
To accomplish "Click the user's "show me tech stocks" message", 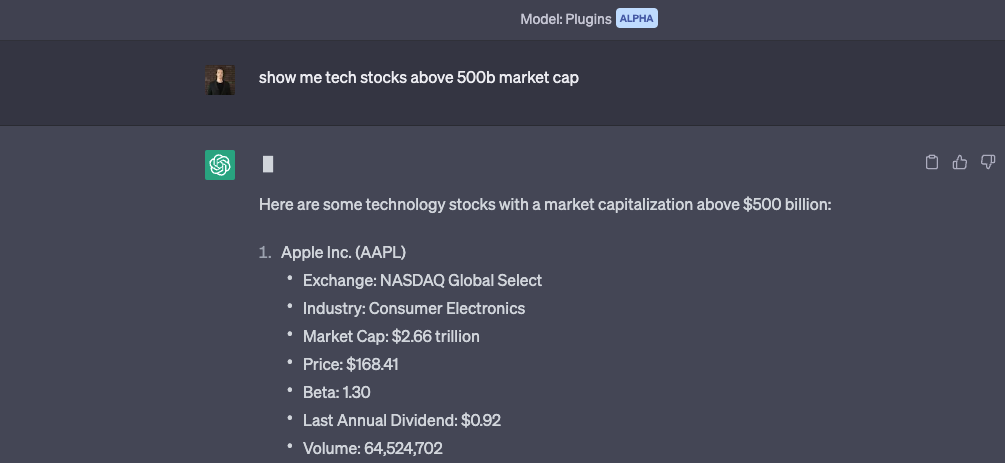I will [418, 77].
